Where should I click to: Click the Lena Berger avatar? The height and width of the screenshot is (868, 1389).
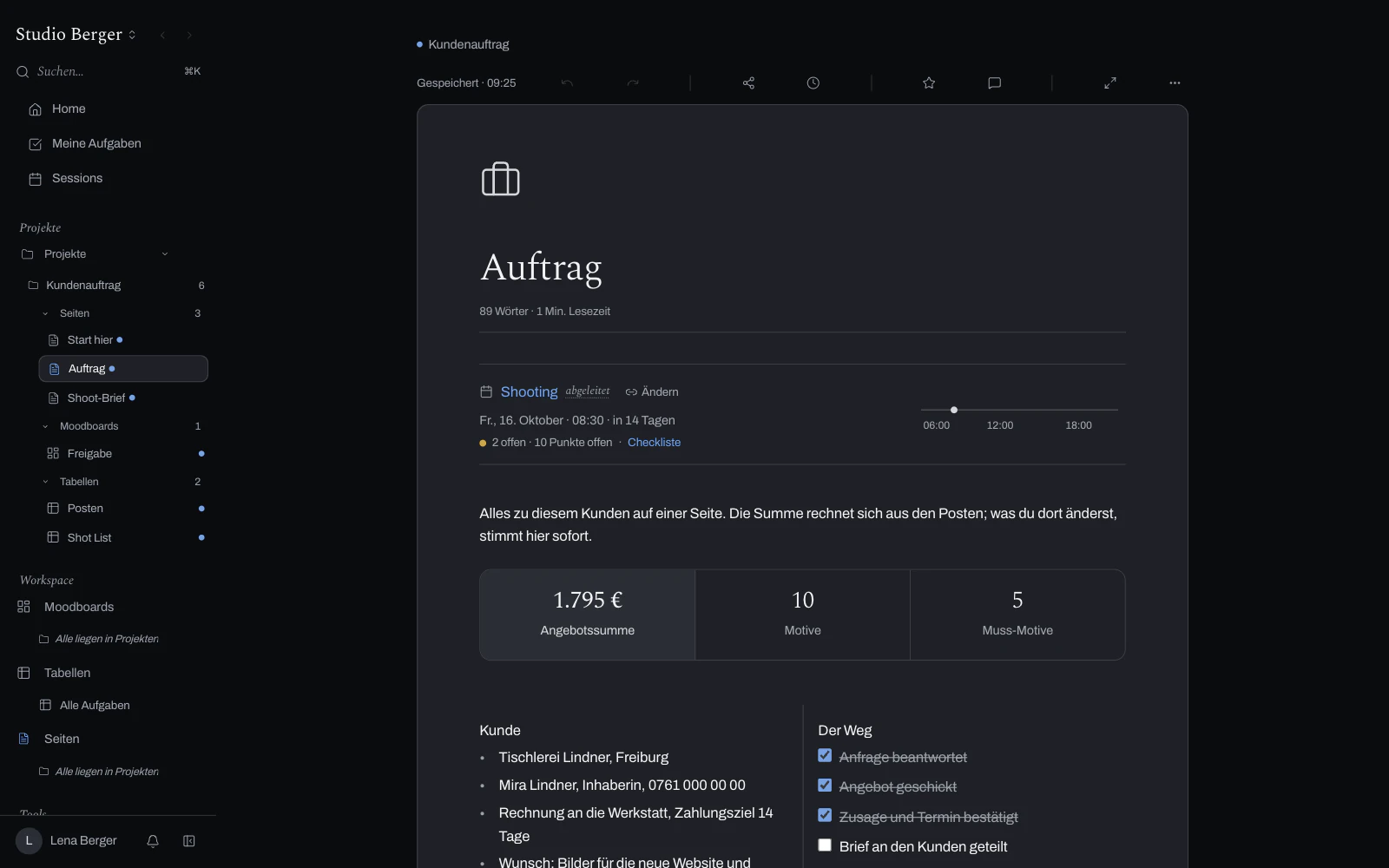point(29,840)
